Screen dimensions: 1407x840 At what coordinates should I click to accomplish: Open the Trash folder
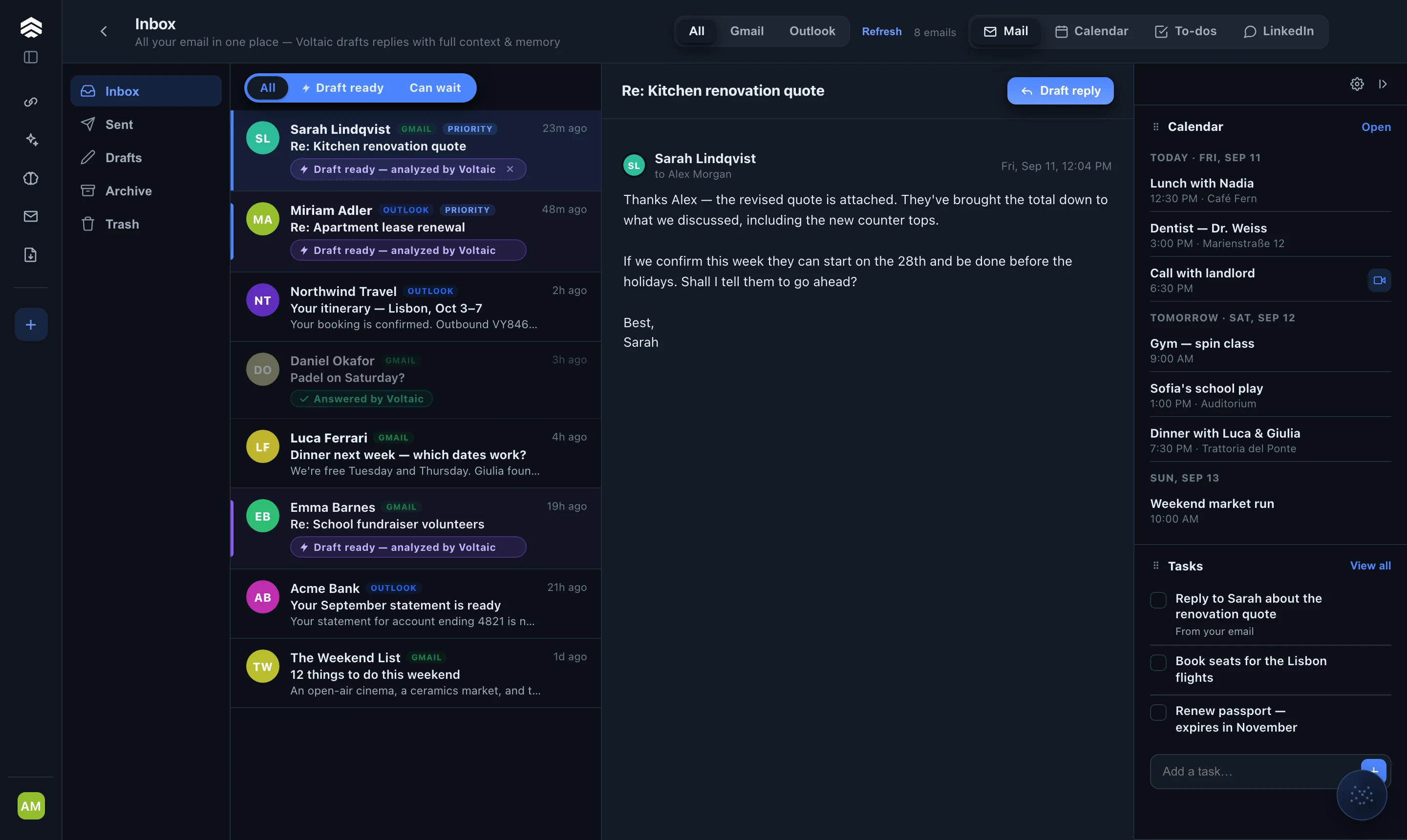tap(146, 224)
